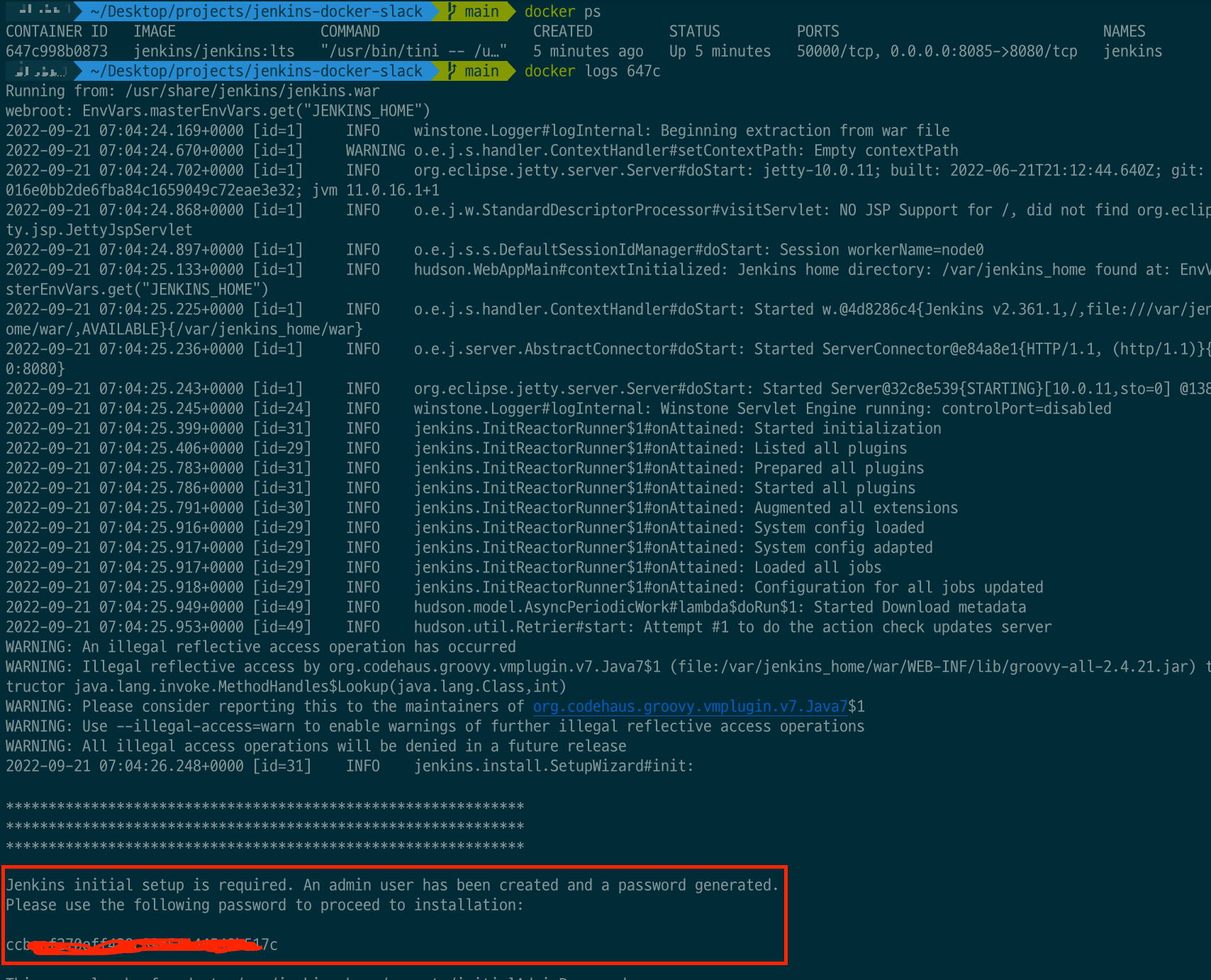Select container ID 647c998b0873
This screenshot has width=1211, height=980.
coord(57,51)
